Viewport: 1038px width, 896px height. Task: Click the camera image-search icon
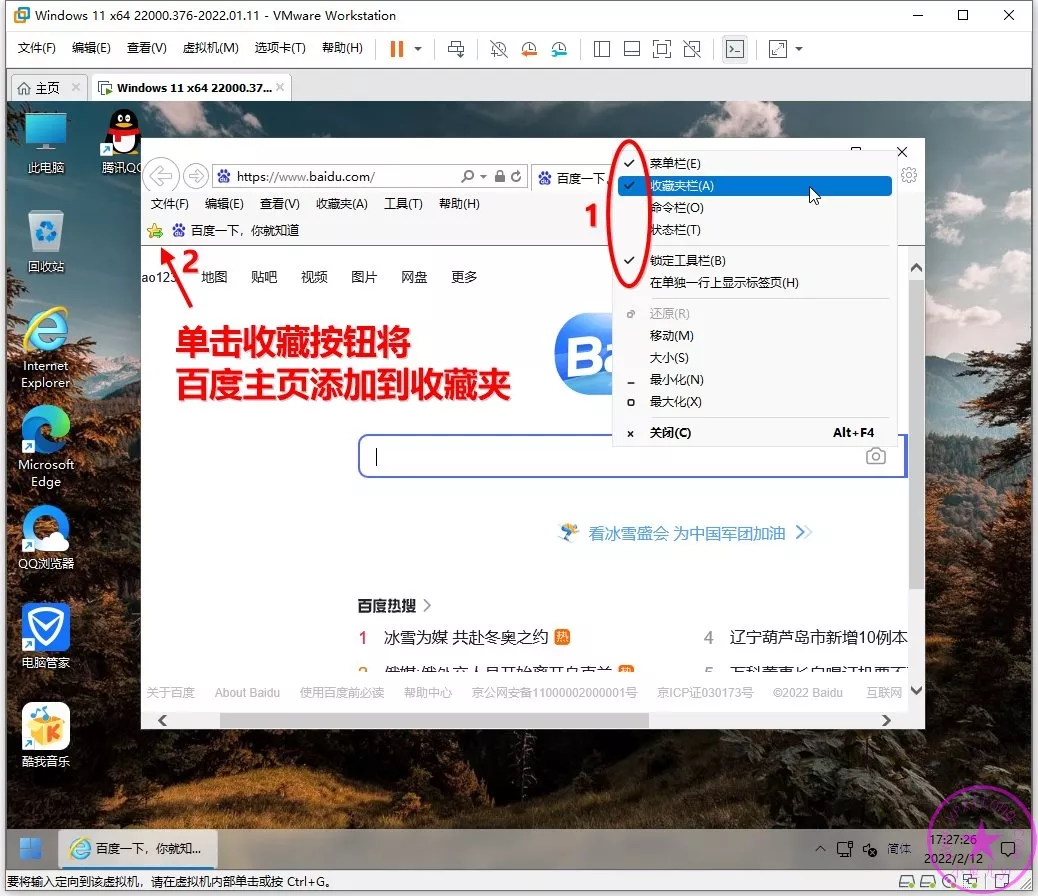[x=876, y=456]
